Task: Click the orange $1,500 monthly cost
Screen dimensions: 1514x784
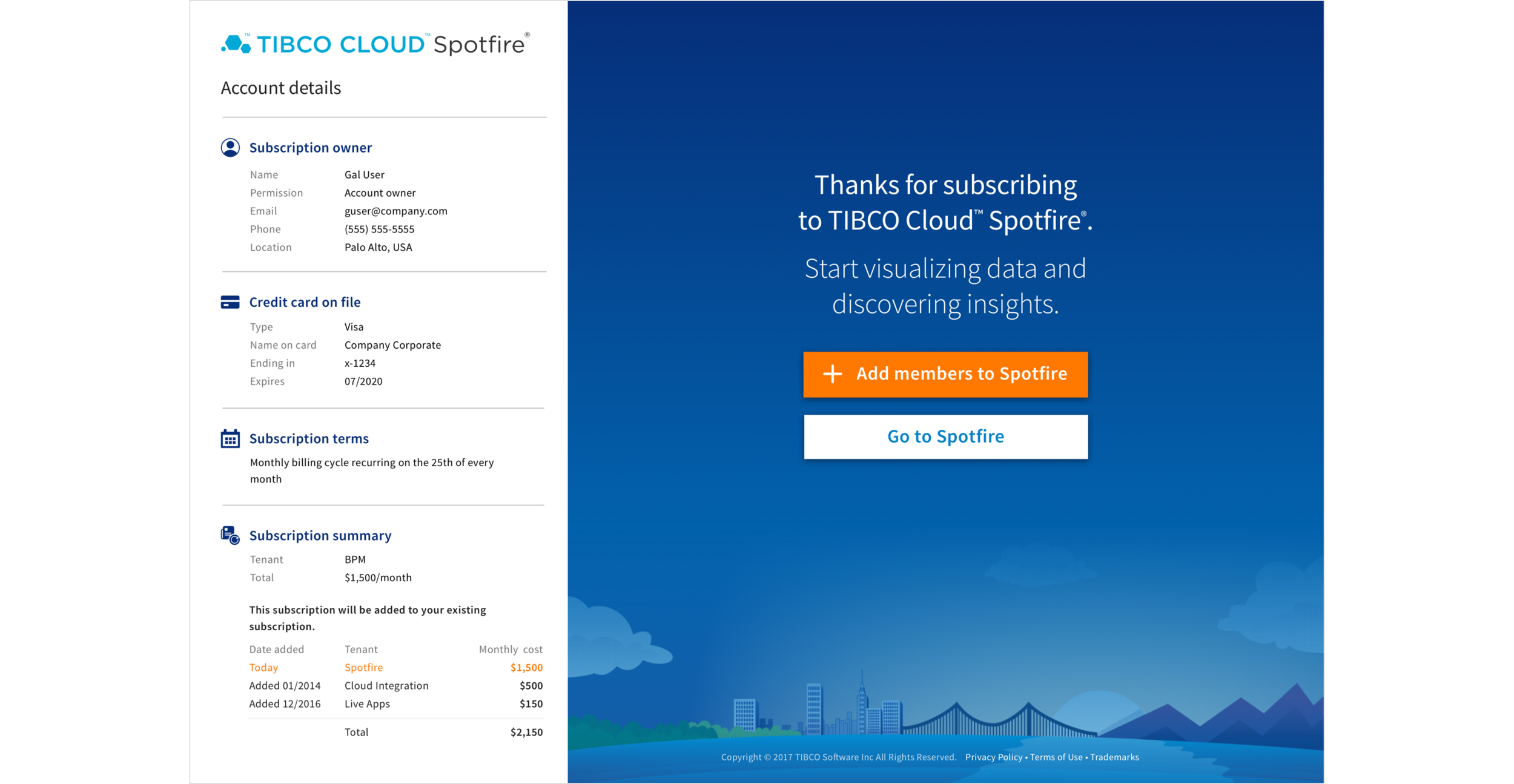Action: tap(526, 667)
